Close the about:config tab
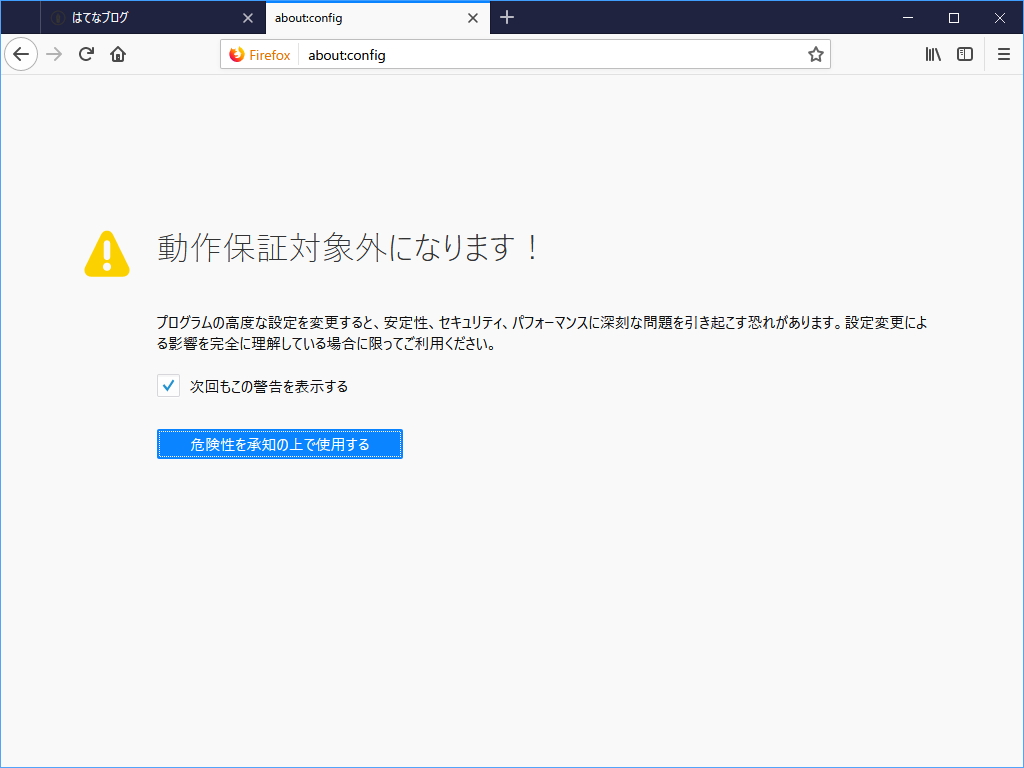The width and height of the screenshot is (1024, 768). 473,17
